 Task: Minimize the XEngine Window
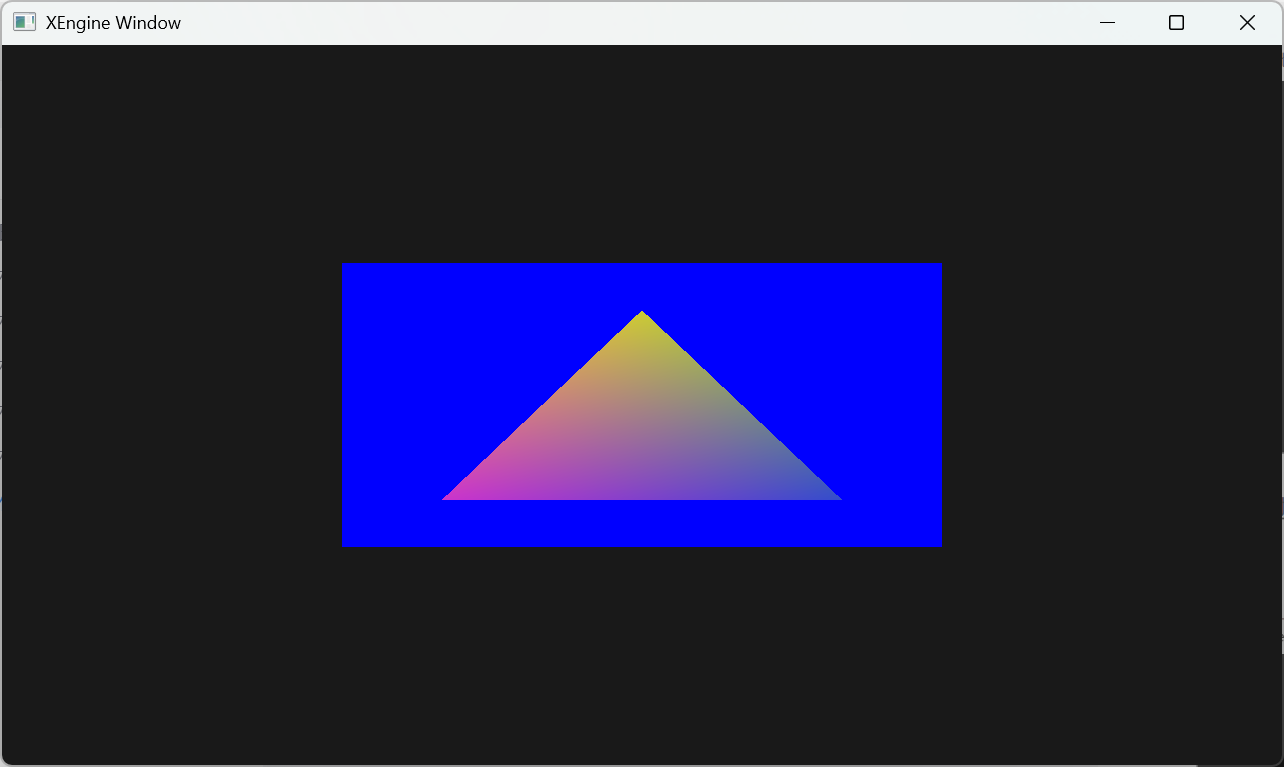click(1107, 22)
